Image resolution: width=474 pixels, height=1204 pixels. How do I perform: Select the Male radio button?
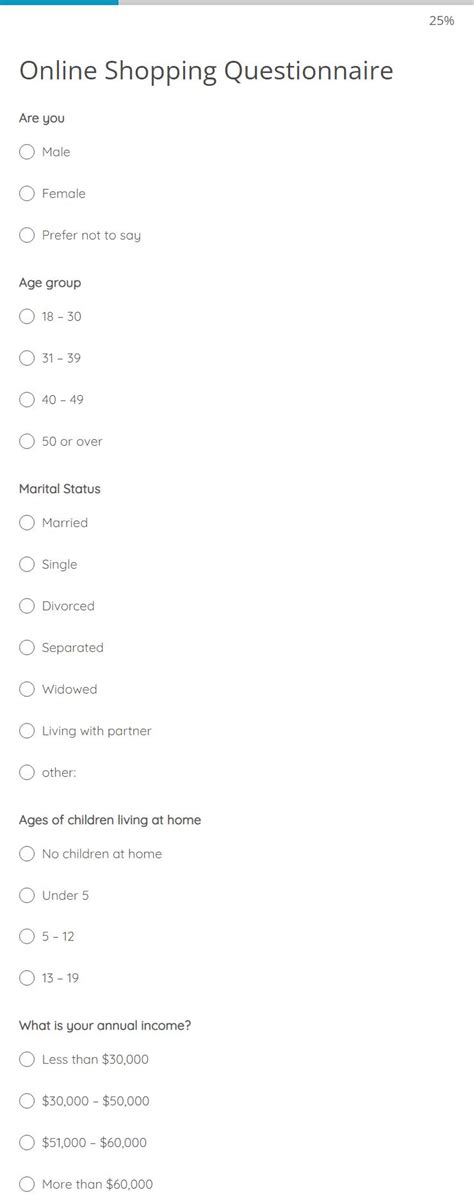[27, 152]
